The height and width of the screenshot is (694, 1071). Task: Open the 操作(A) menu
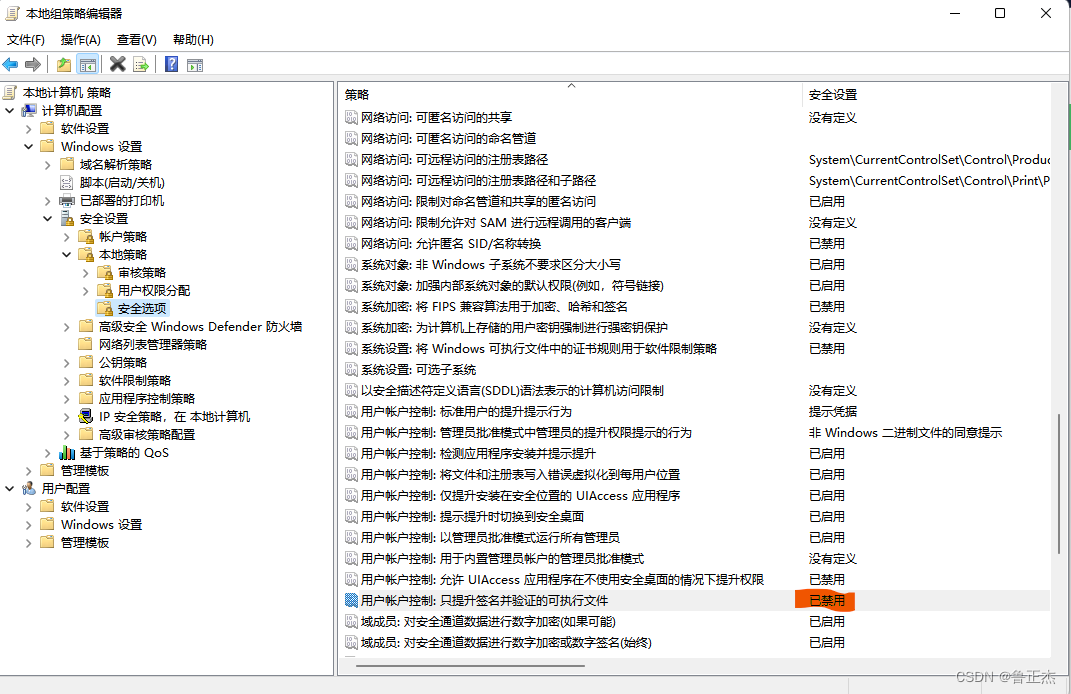(x=81, y=40)
